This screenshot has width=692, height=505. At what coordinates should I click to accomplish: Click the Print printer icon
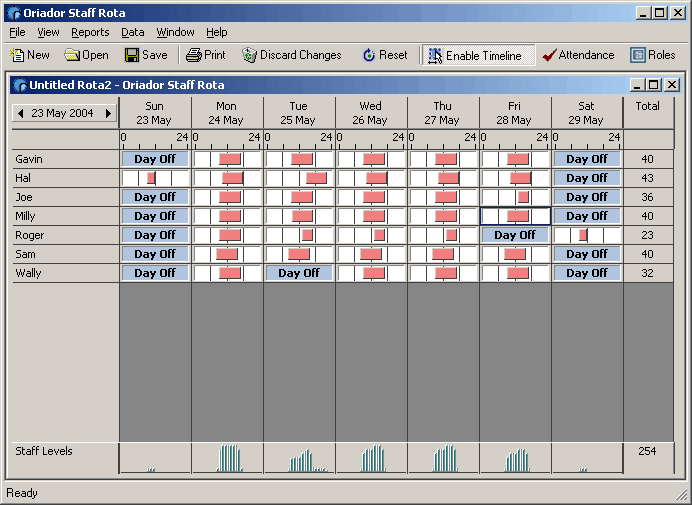click(194, 55)
